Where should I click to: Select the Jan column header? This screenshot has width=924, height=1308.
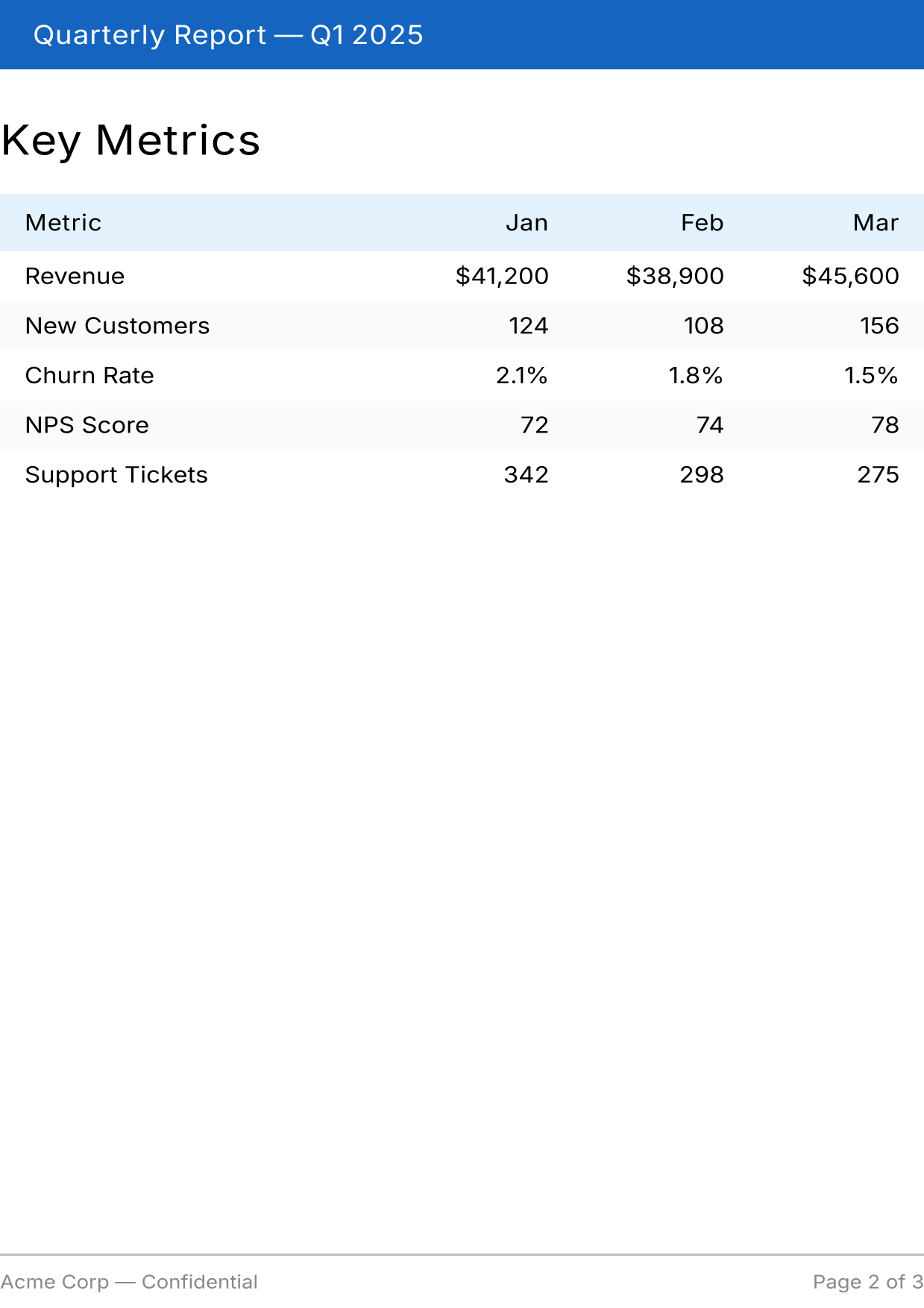[x=527, y=223]
